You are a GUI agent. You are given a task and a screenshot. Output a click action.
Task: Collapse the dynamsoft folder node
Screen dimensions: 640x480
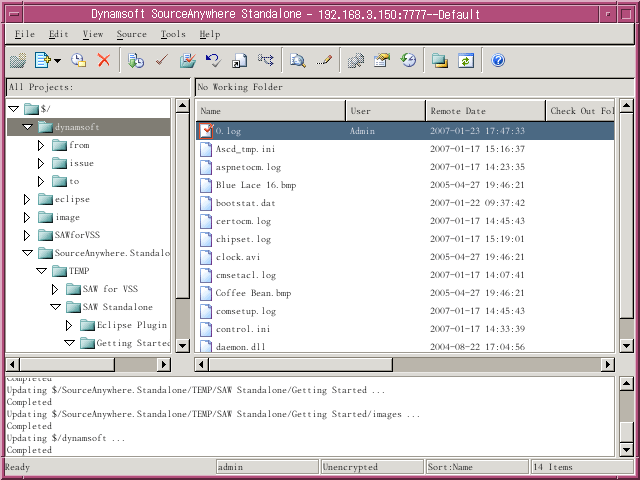pyautogui.click(x=27, y=127)
